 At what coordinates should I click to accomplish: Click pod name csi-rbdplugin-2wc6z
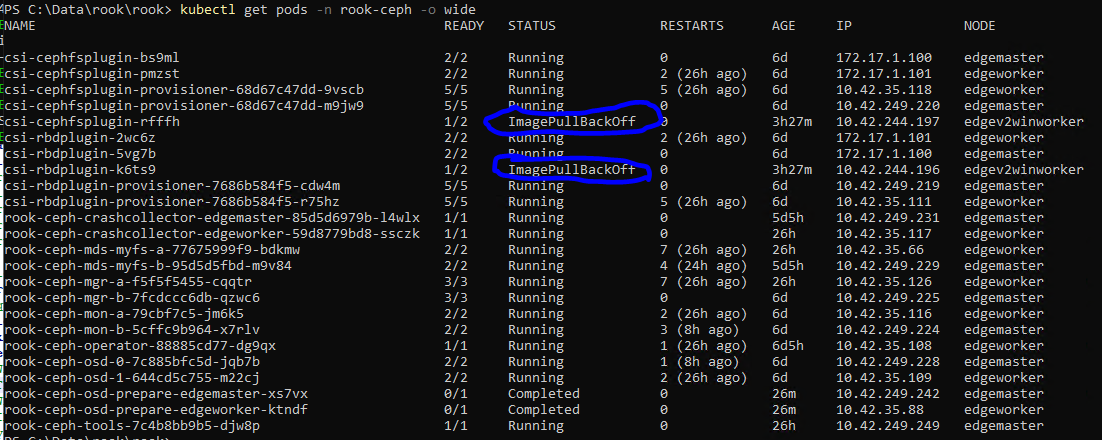(80, 138)
